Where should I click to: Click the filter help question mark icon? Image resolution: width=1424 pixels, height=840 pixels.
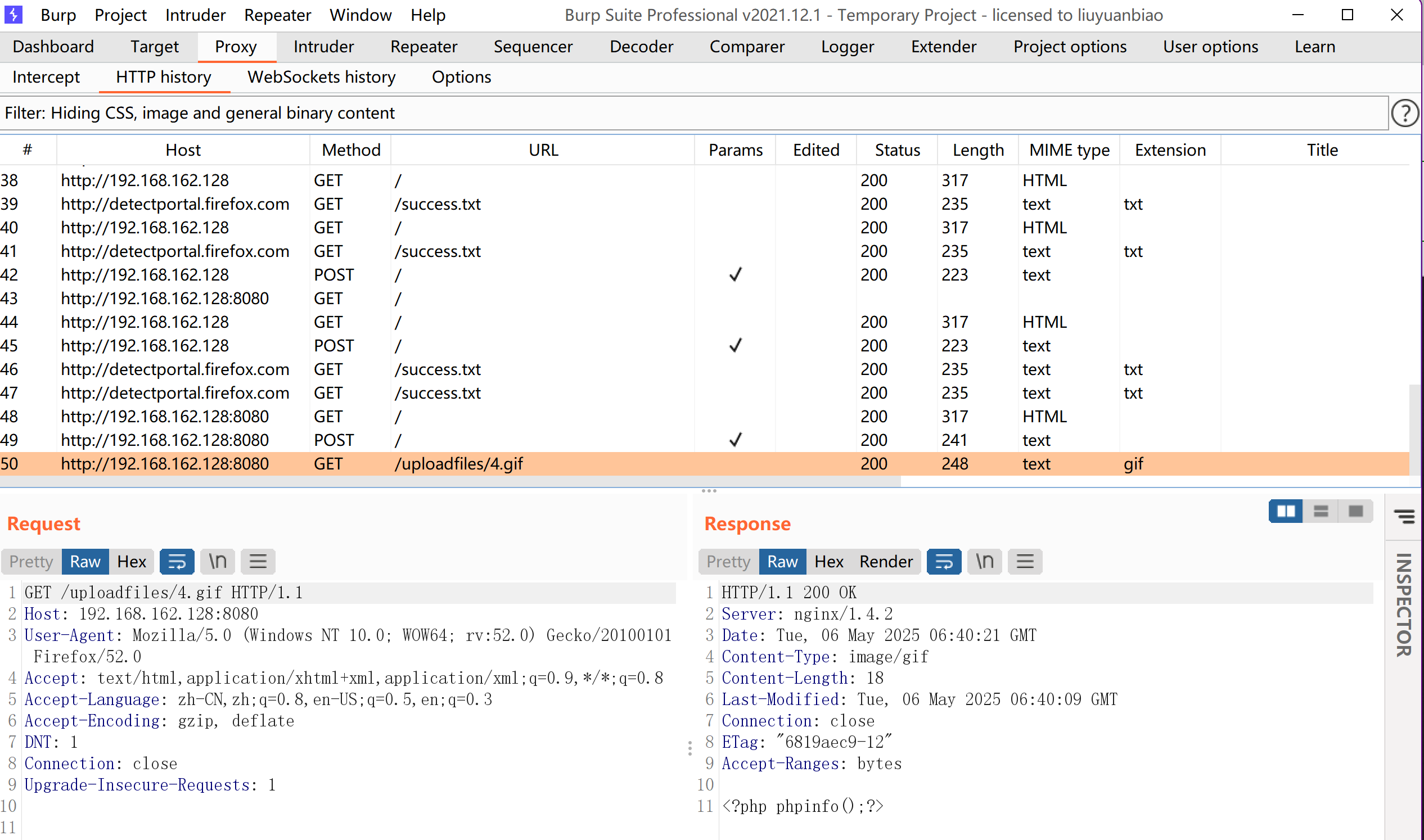pyautogui.click(x=1404, y=113)
